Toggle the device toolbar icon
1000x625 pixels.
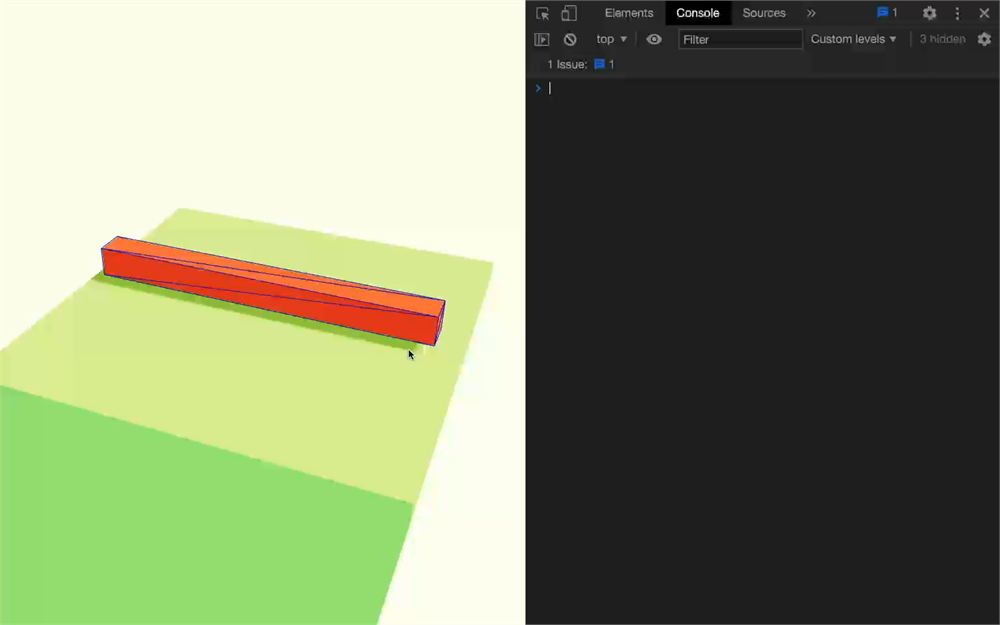point(569,13)
